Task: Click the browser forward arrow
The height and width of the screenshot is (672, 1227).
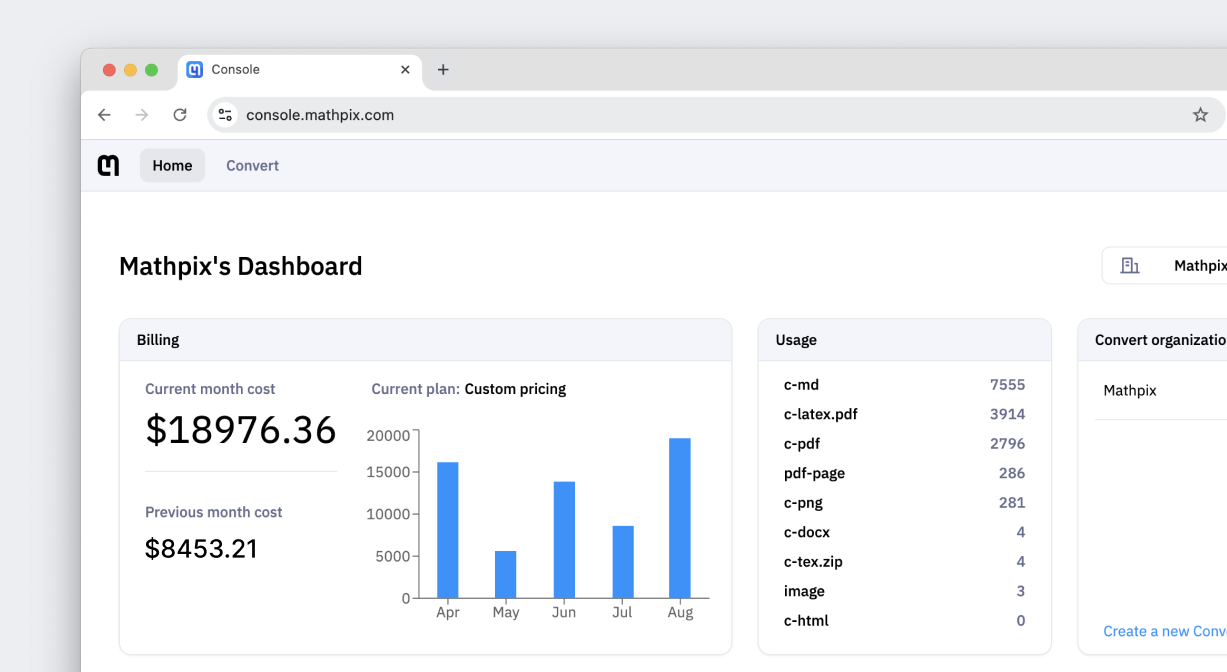Action: (142, 115)
